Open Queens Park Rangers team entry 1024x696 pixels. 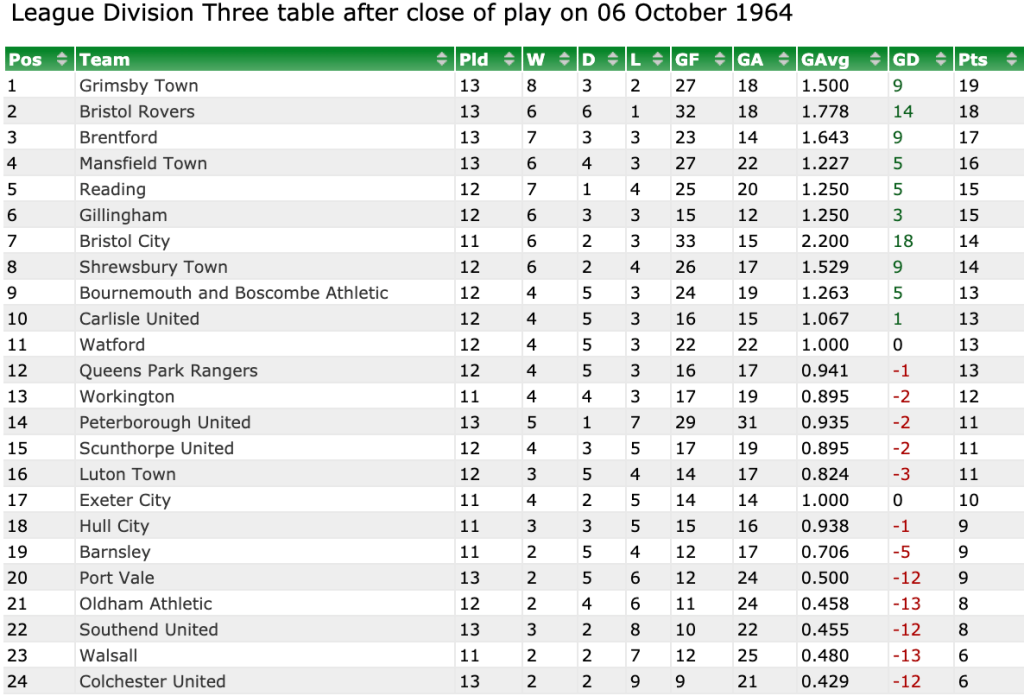(168, 371)
